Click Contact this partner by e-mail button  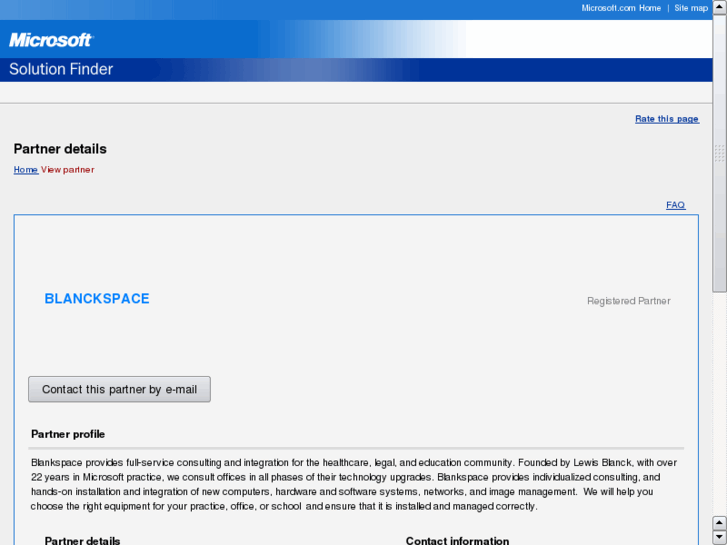(119, 389)
